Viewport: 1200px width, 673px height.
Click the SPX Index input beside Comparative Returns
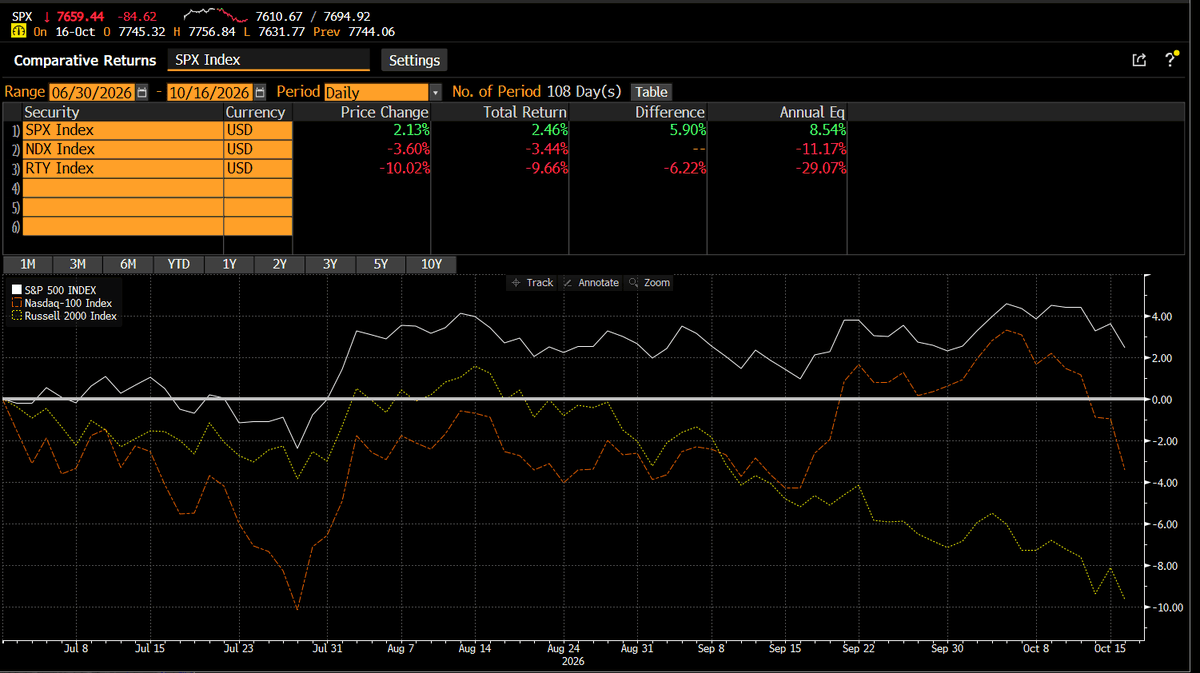tap(268, 60)
